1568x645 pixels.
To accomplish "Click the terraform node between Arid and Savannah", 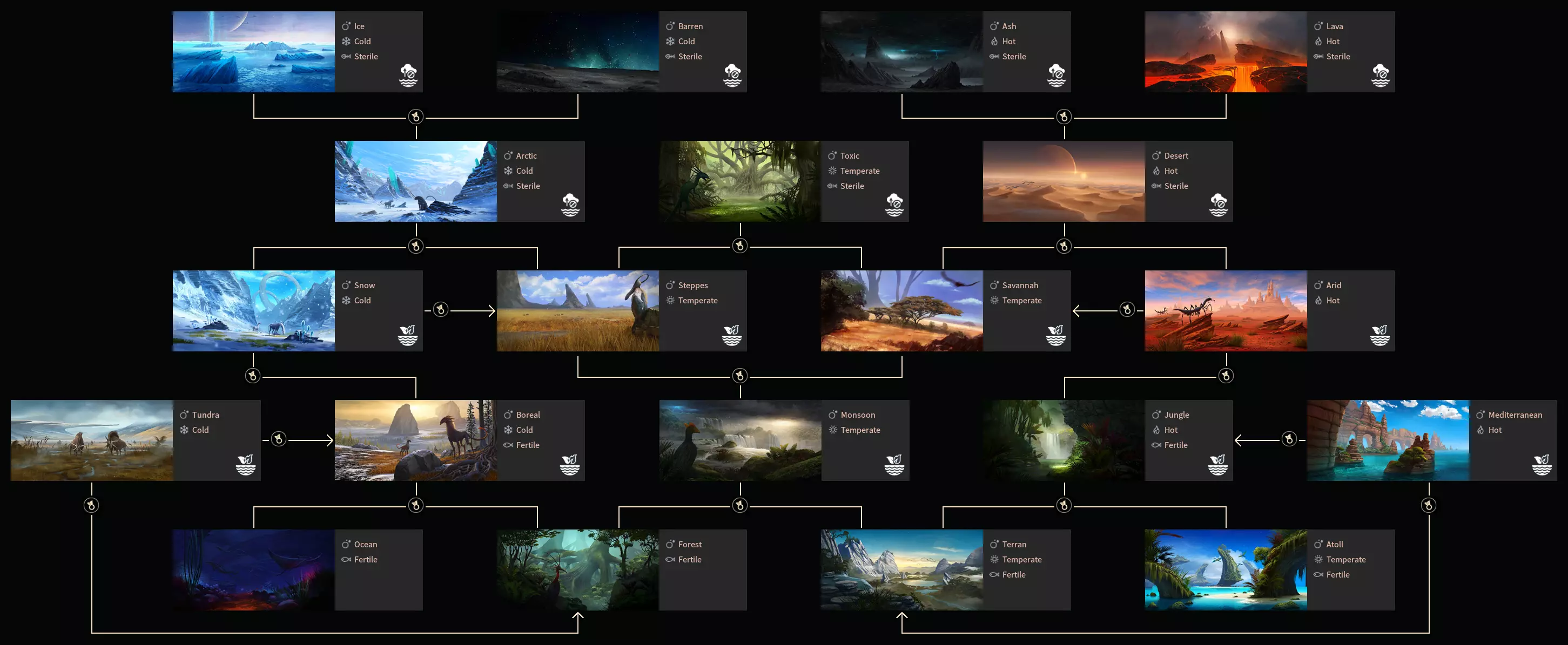I will pyautogui.click(x=1127, y=310).
